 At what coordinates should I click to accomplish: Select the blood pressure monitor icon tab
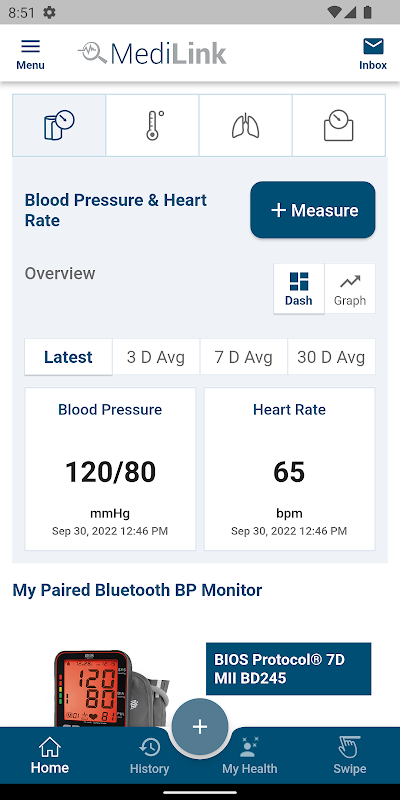59,126
